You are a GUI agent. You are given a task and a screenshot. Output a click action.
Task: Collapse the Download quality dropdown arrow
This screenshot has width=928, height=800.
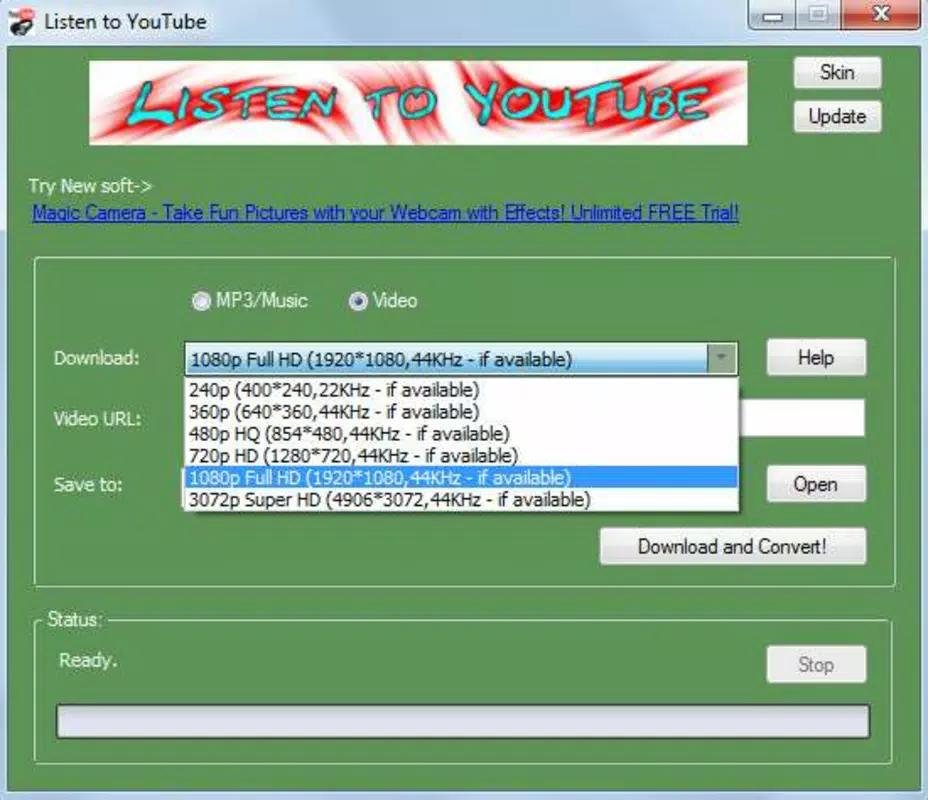[x=721, y=358]
